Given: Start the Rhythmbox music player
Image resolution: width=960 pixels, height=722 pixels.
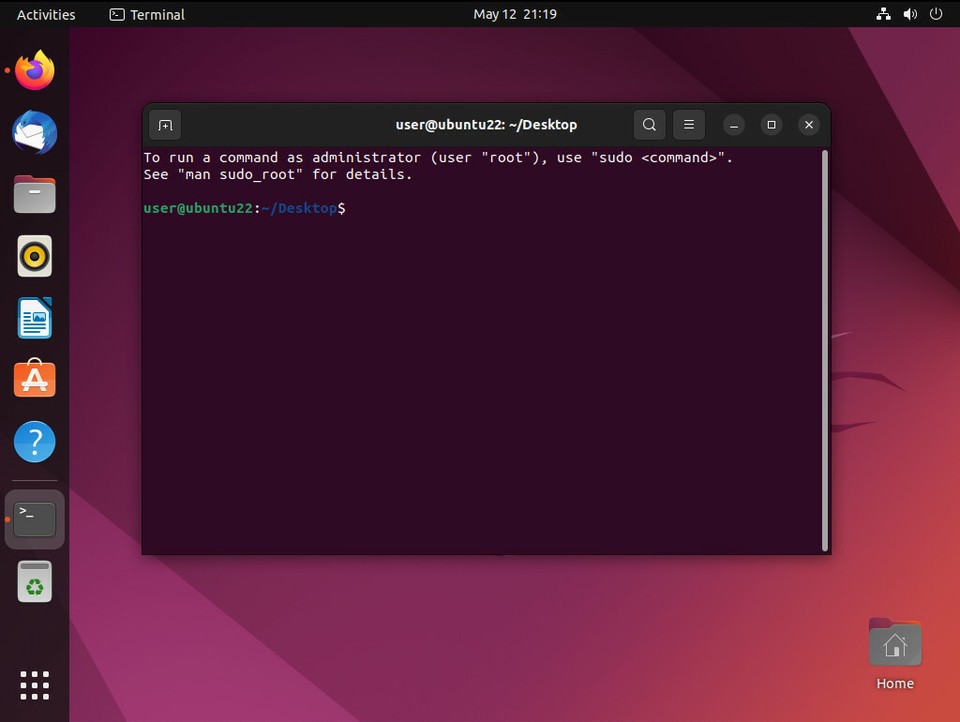Looking at the screenshot, I should [x=34, y=256].
